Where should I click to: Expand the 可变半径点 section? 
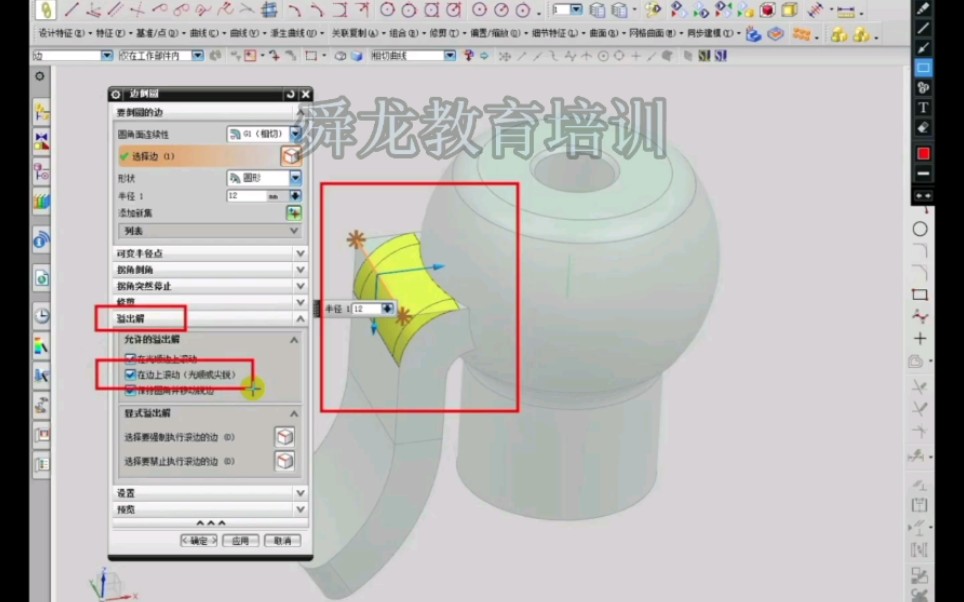coord(297,252)
